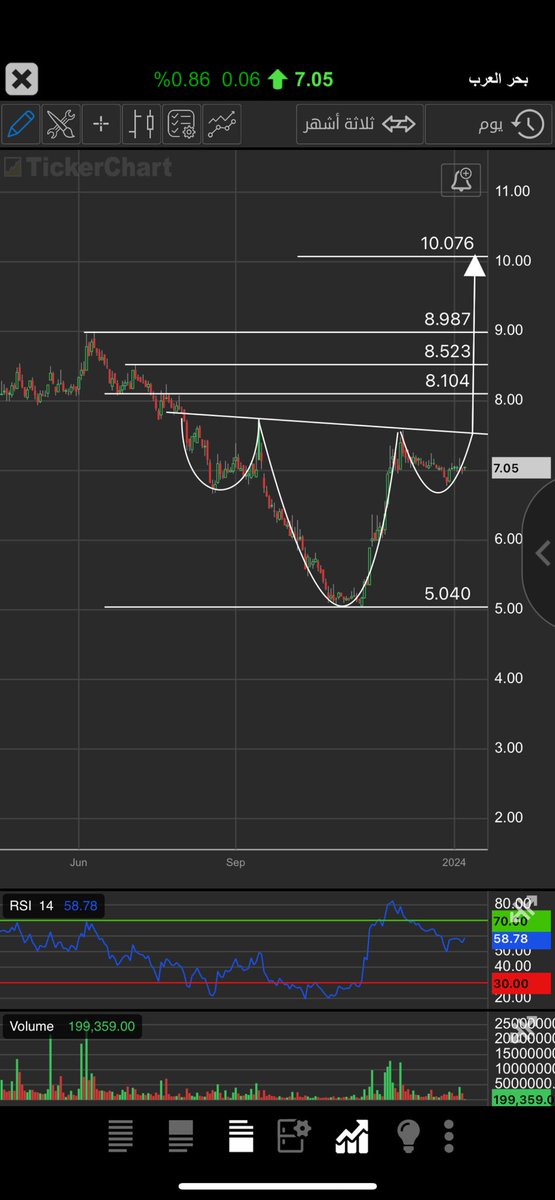Tap the current price tag 7.05 on axis
The width and height of the screenshot is (555, 1200).
click(x=520, y=468)
